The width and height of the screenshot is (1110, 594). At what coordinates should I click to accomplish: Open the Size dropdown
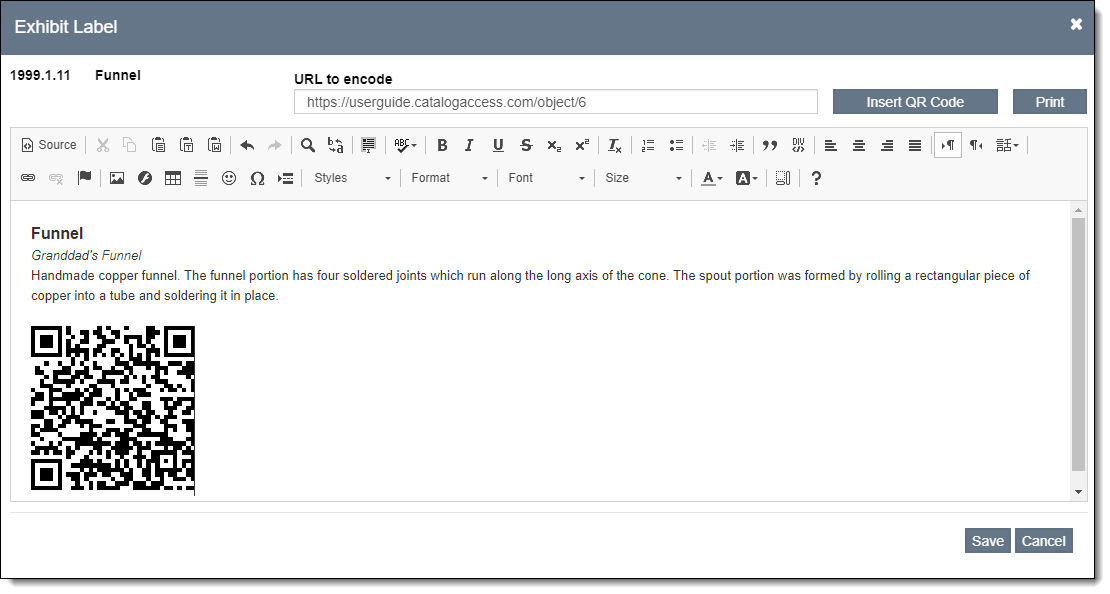pos(643,178)
